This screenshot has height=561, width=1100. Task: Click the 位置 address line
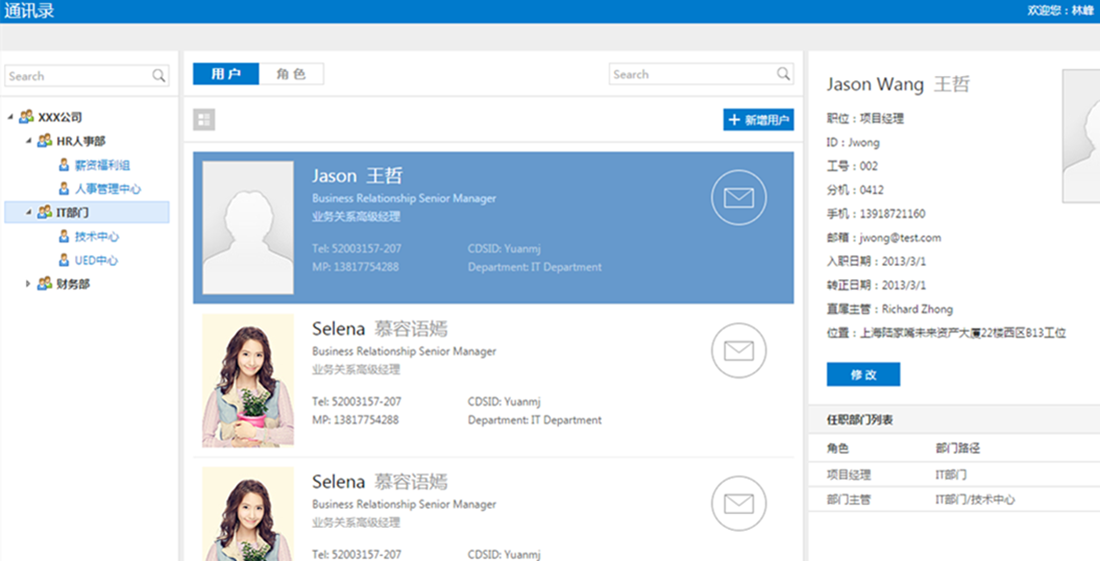point(946,333)
